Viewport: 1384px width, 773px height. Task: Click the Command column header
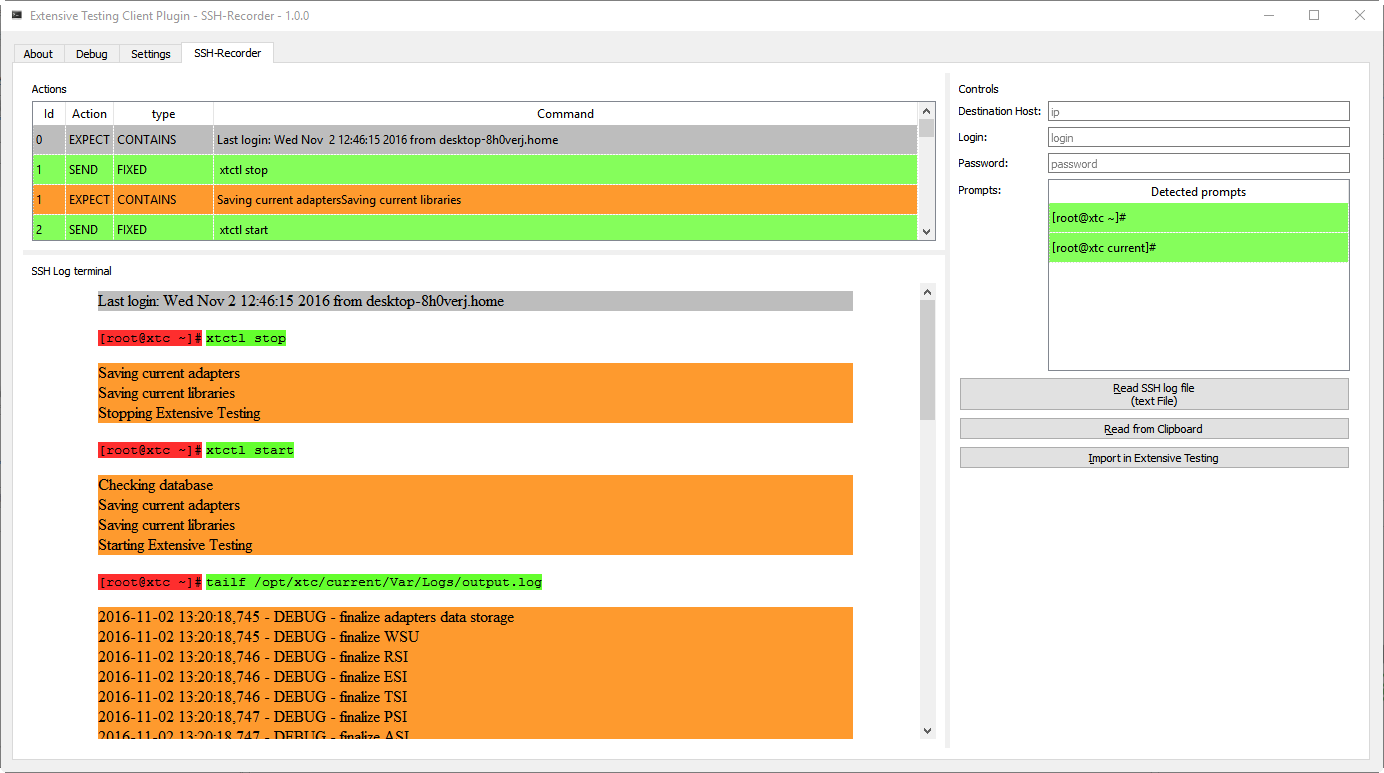click(565, 114)
